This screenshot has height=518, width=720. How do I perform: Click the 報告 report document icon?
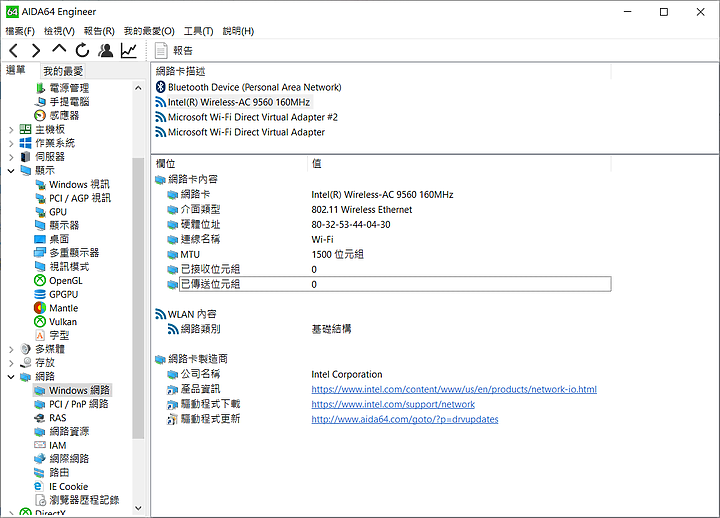[161, 51]
